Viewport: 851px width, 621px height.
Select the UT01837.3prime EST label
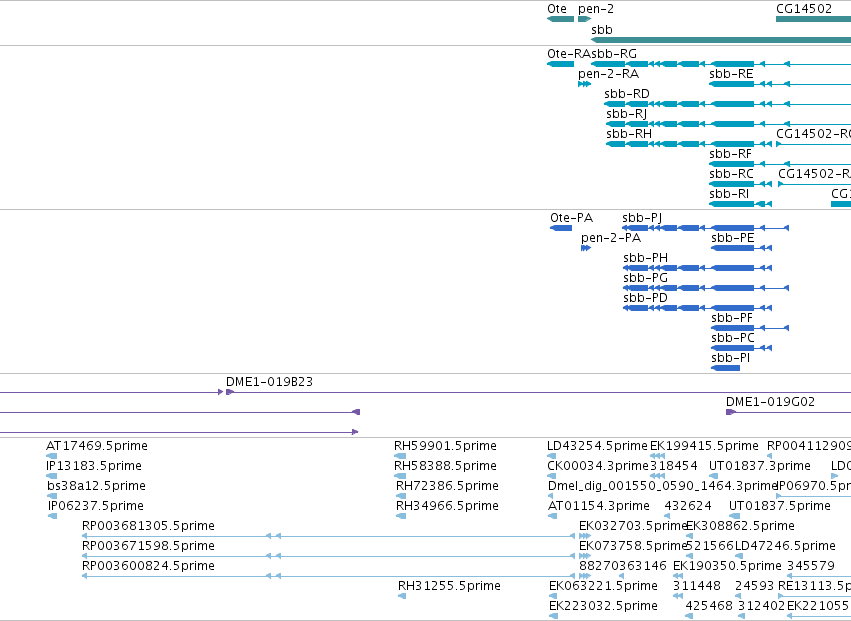(759, 466)
